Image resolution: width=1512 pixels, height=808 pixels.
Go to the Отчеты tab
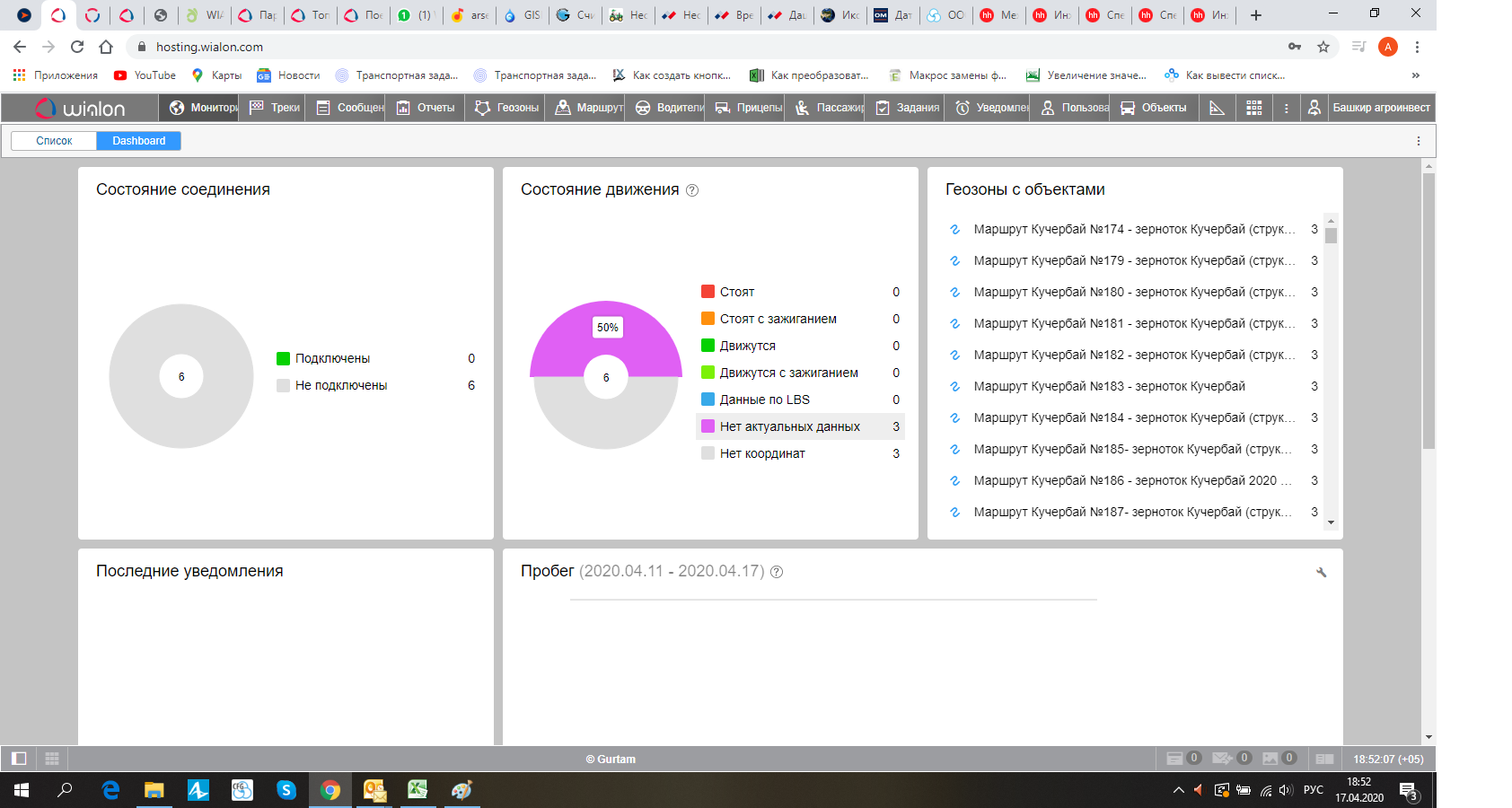tap(426, 108)
